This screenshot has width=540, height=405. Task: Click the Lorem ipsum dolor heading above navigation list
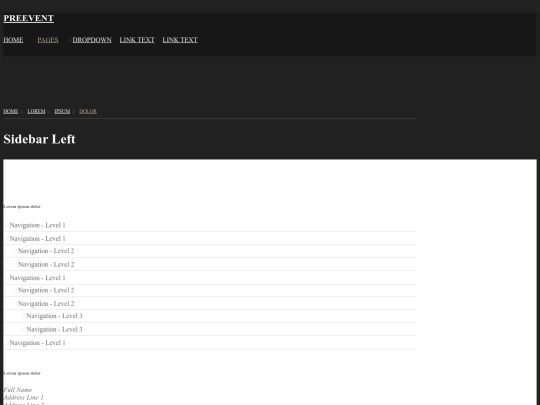tap(22, 207)
